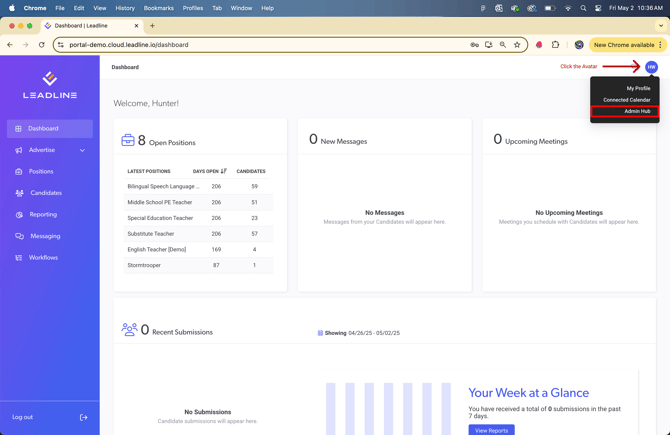Click the macOS Spotlight search icon
Image resolution: width=670 pixels, height=435 pixels.
click(x=583, y=8)
